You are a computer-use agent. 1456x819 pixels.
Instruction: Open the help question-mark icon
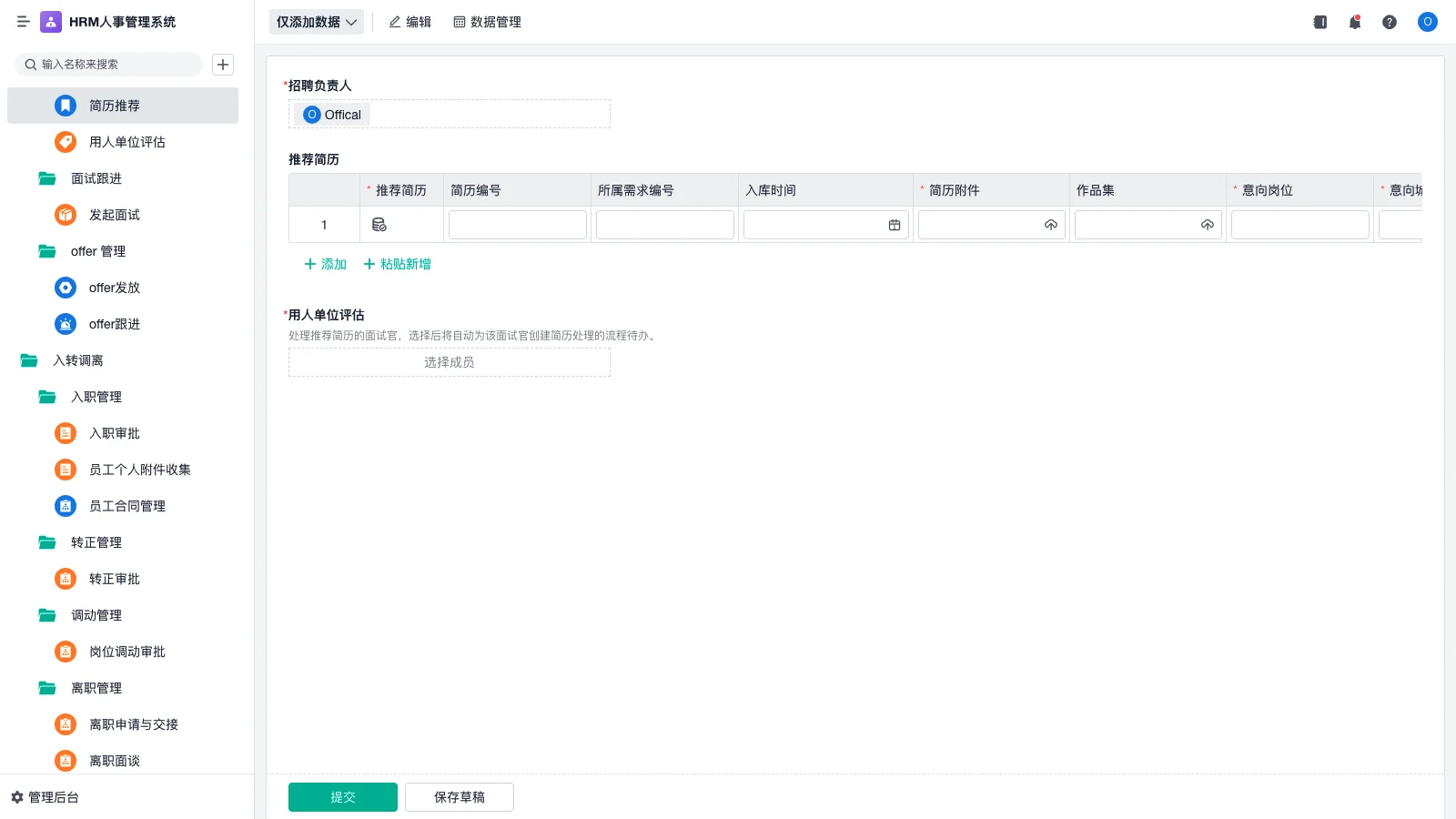tap(1390, 22)
